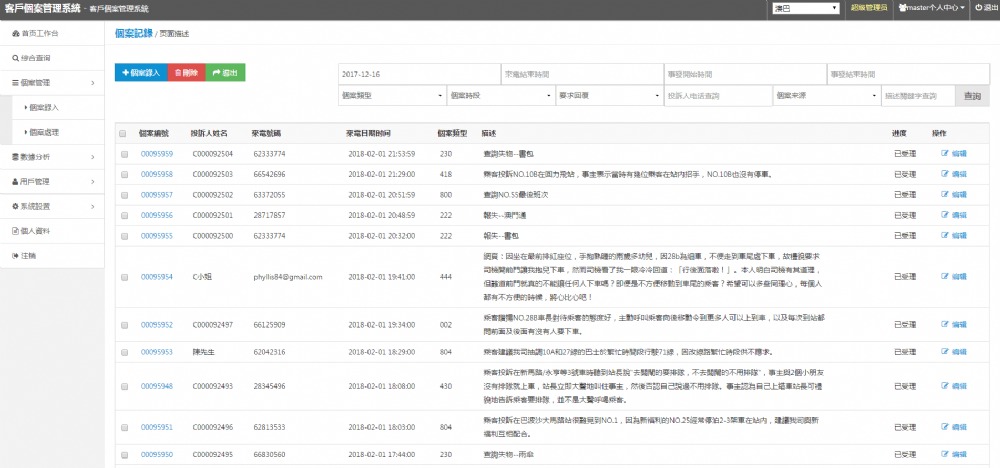Image resolution: width=1000 pixels, height=468 pixels.
Task: Open case link 00095959
Action: click(156, 154)
